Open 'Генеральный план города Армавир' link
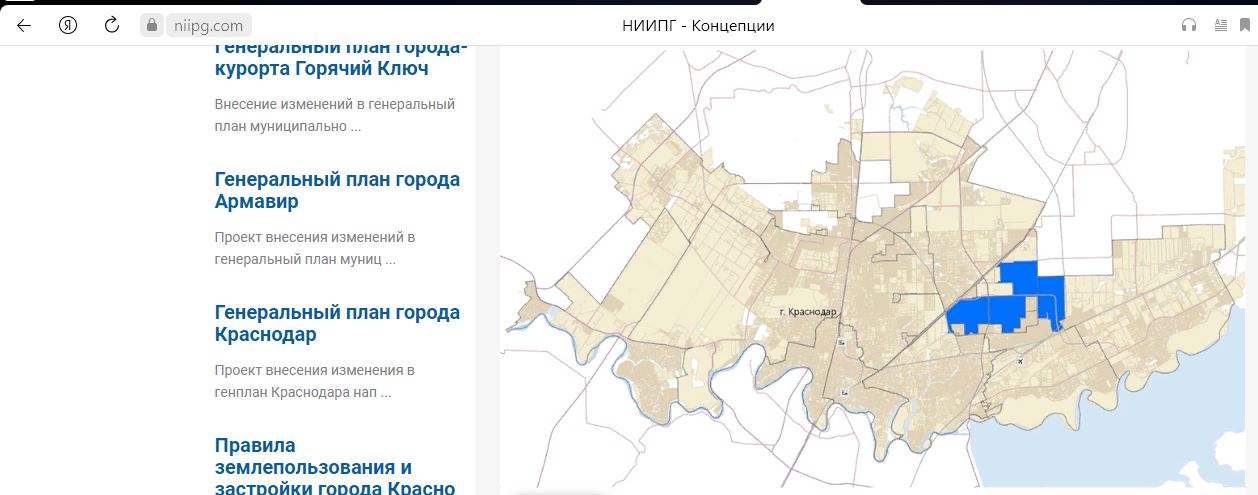1258x495 pixels. [337, 190]
